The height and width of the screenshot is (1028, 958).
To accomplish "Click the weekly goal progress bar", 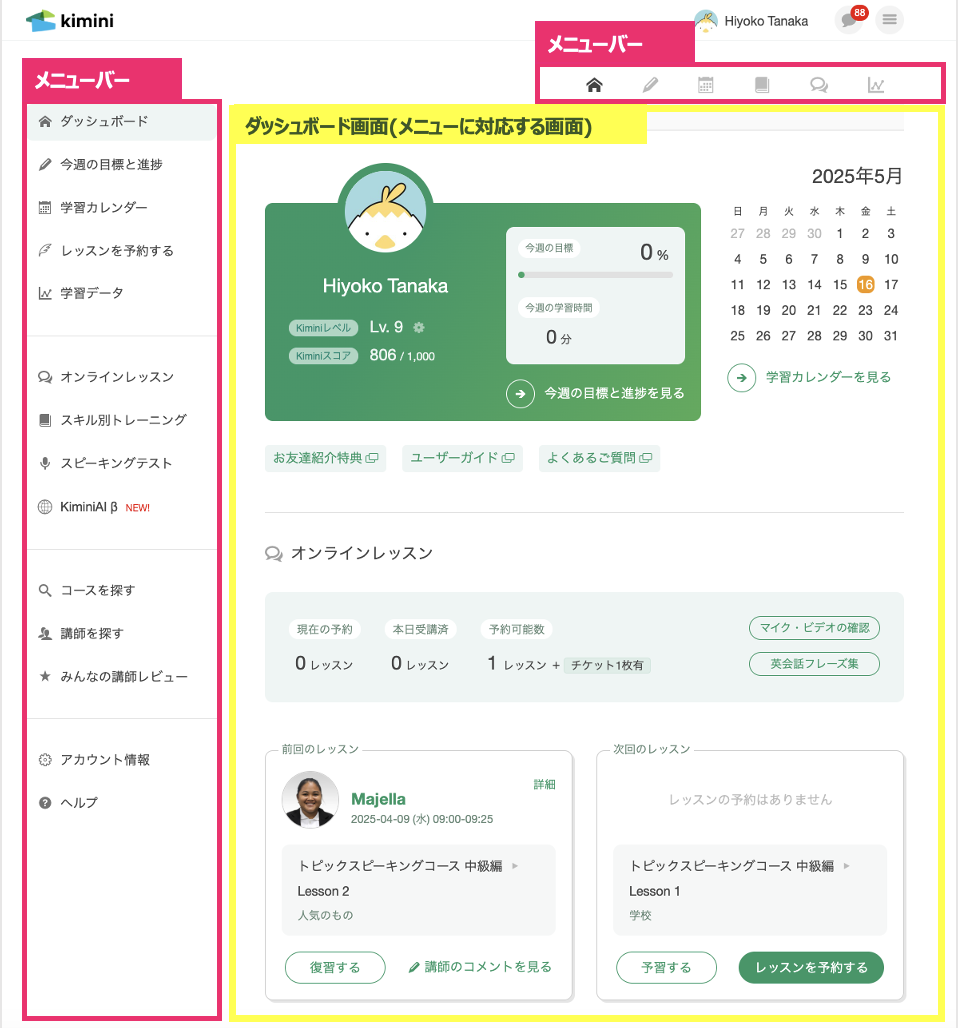I will coord(595,275).
